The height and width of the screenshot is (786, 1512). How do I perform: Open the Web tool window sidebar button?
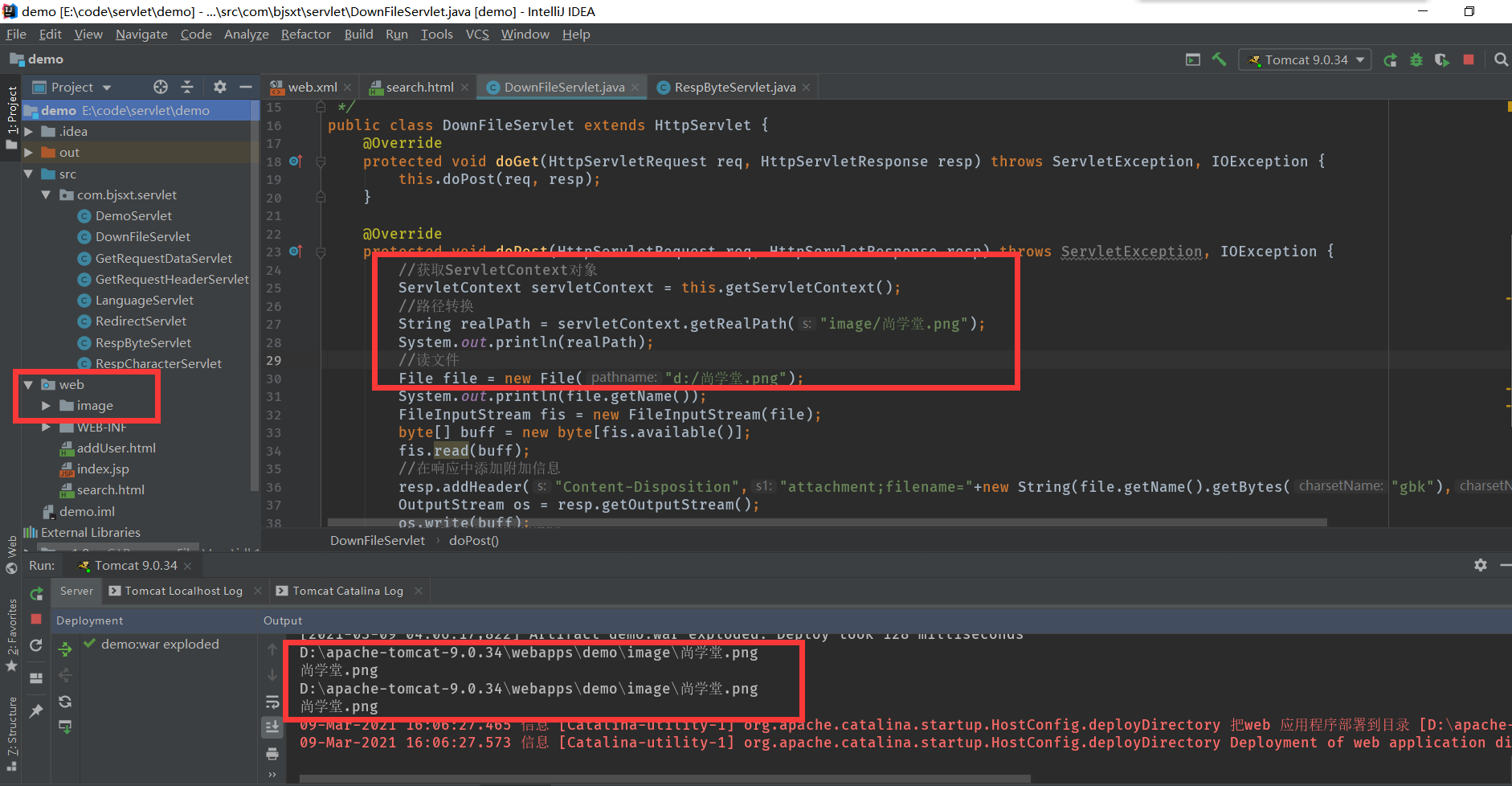[x=11, y=555]
